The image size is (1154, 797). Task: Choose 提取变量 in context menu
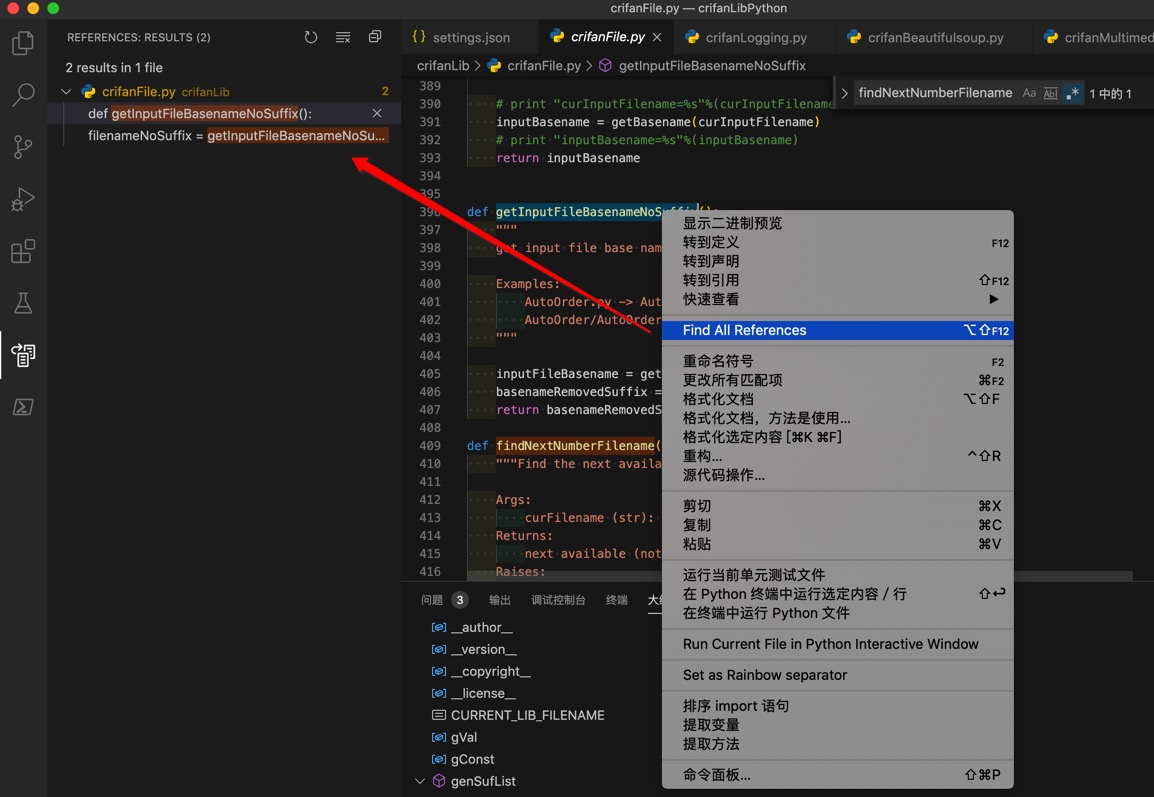point(838,725)
